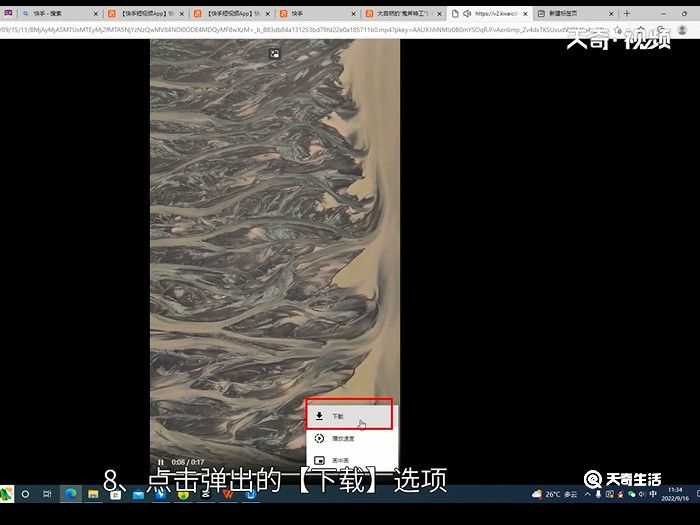Open the browser profile avatar
The width and height of the screenshot is (700, 525).
(x=682, y=30)
